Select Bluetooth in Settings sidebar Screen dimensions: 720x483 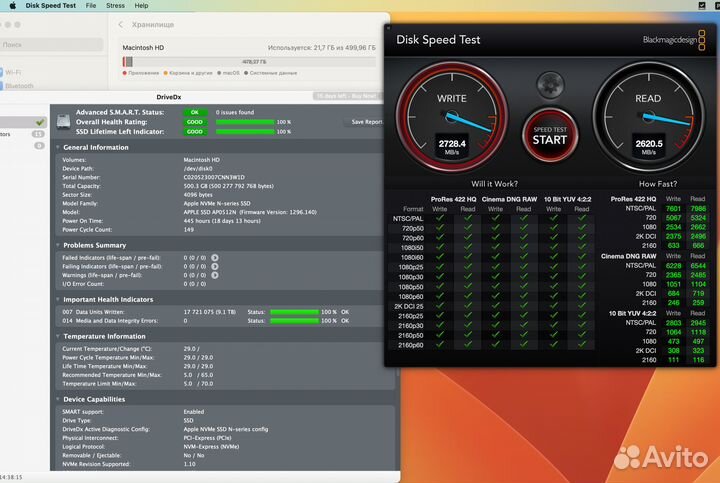[19, 86]
